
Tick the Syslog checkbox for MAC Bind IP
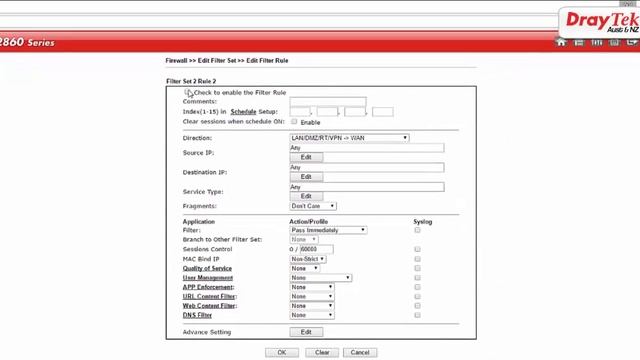click(x=417, y=259)
